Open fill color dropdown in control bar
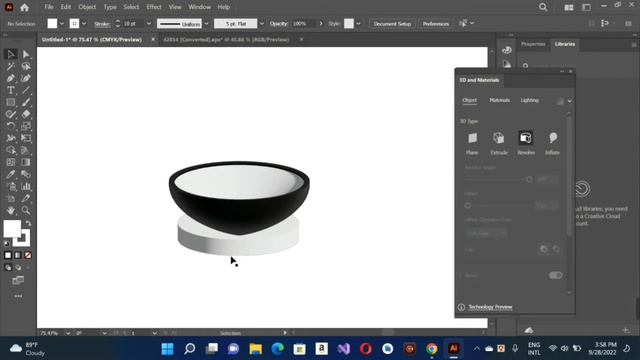This screenshot has height=360, width=640. (x=62, y=24)
